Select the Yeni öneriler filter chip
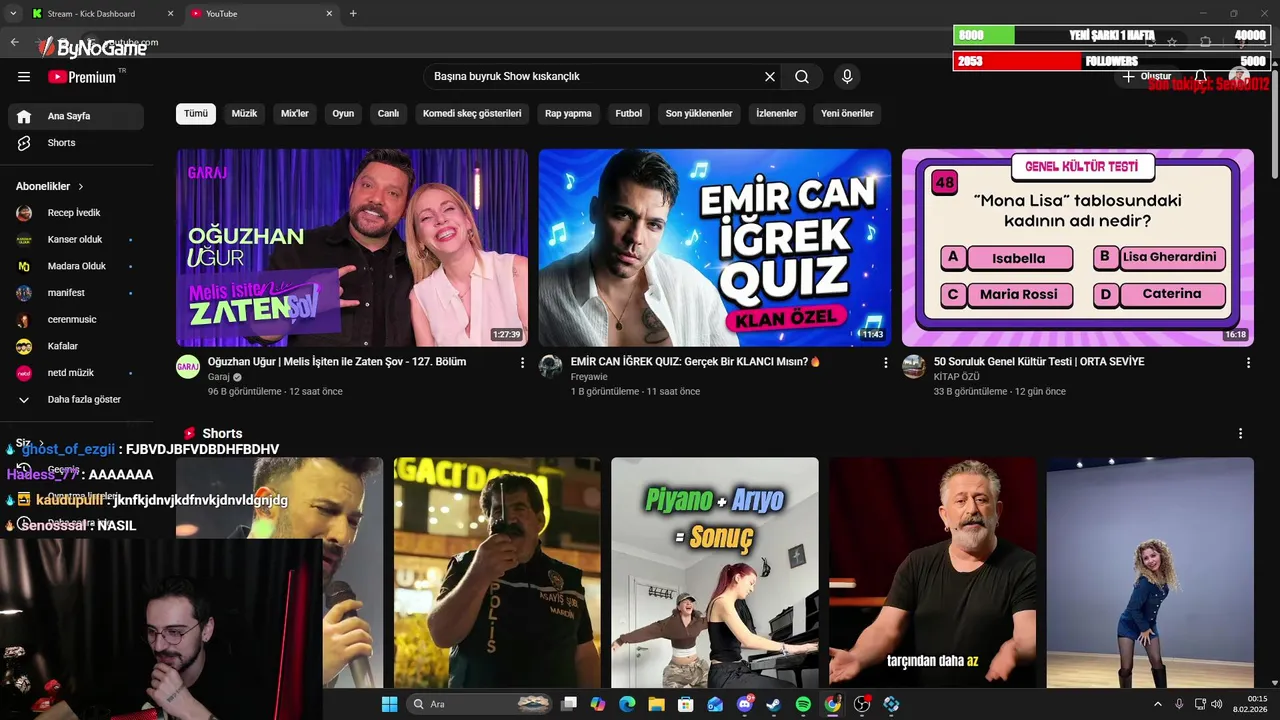The width and height of the screenshot is (1280, 720). [x=847, y=114]
